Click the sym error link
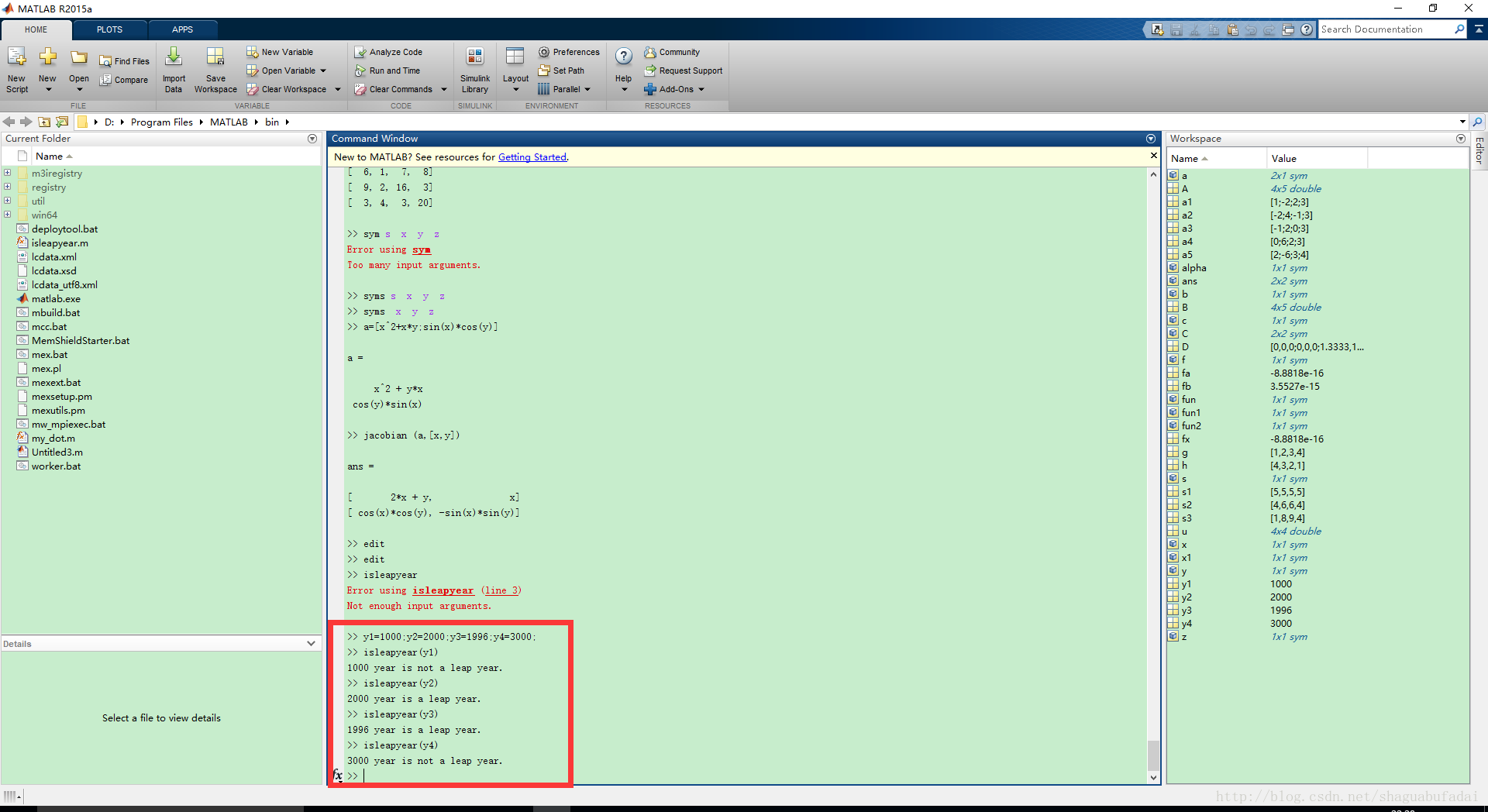Screen dimensions: 1488x812 [x=421, y=249]
